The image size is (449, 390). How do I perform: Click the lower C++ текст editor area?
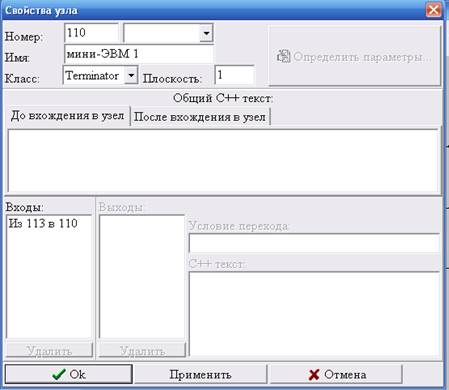pyautogui.click(x=314, y=314)
